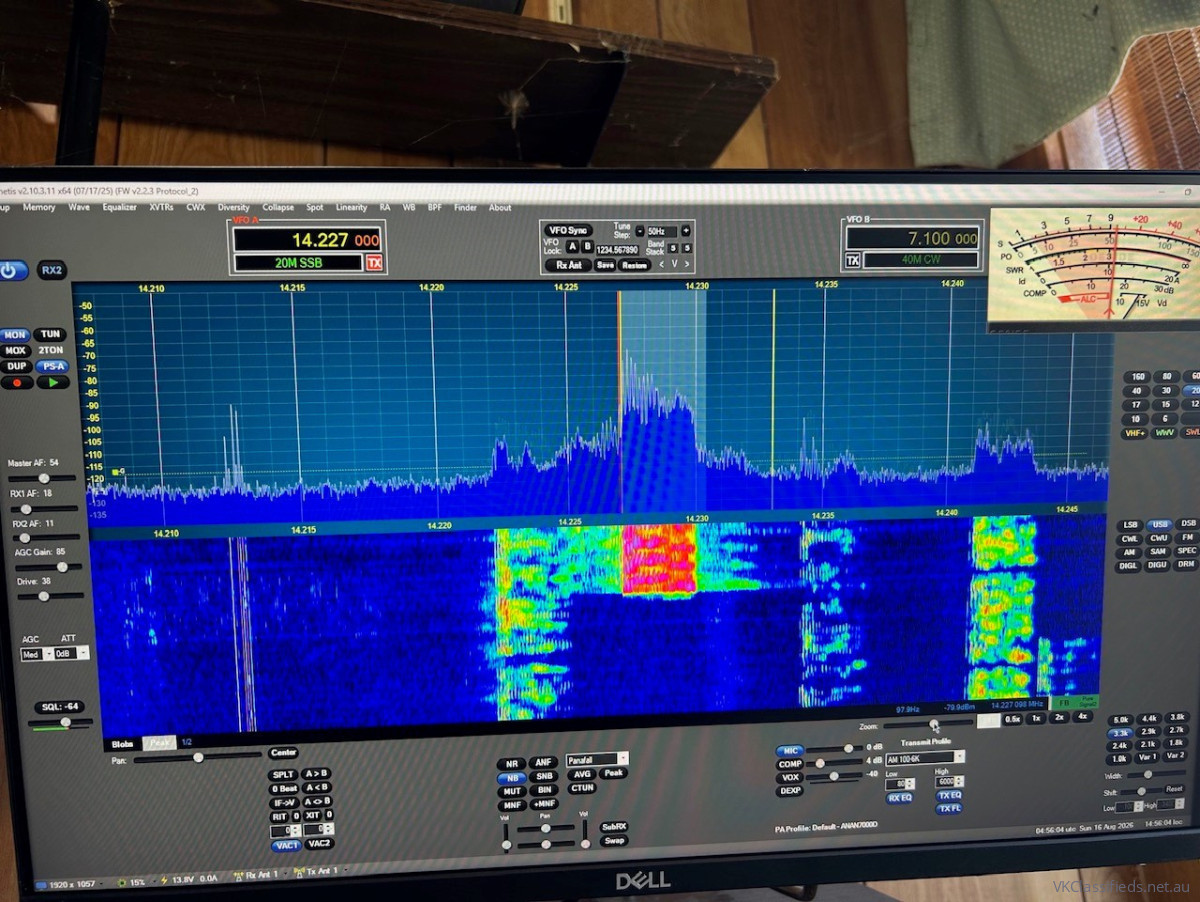Viewport: 1200px width, 902px height.
Task: Toggle the NB noise blanker button
Action: (512, 778)
